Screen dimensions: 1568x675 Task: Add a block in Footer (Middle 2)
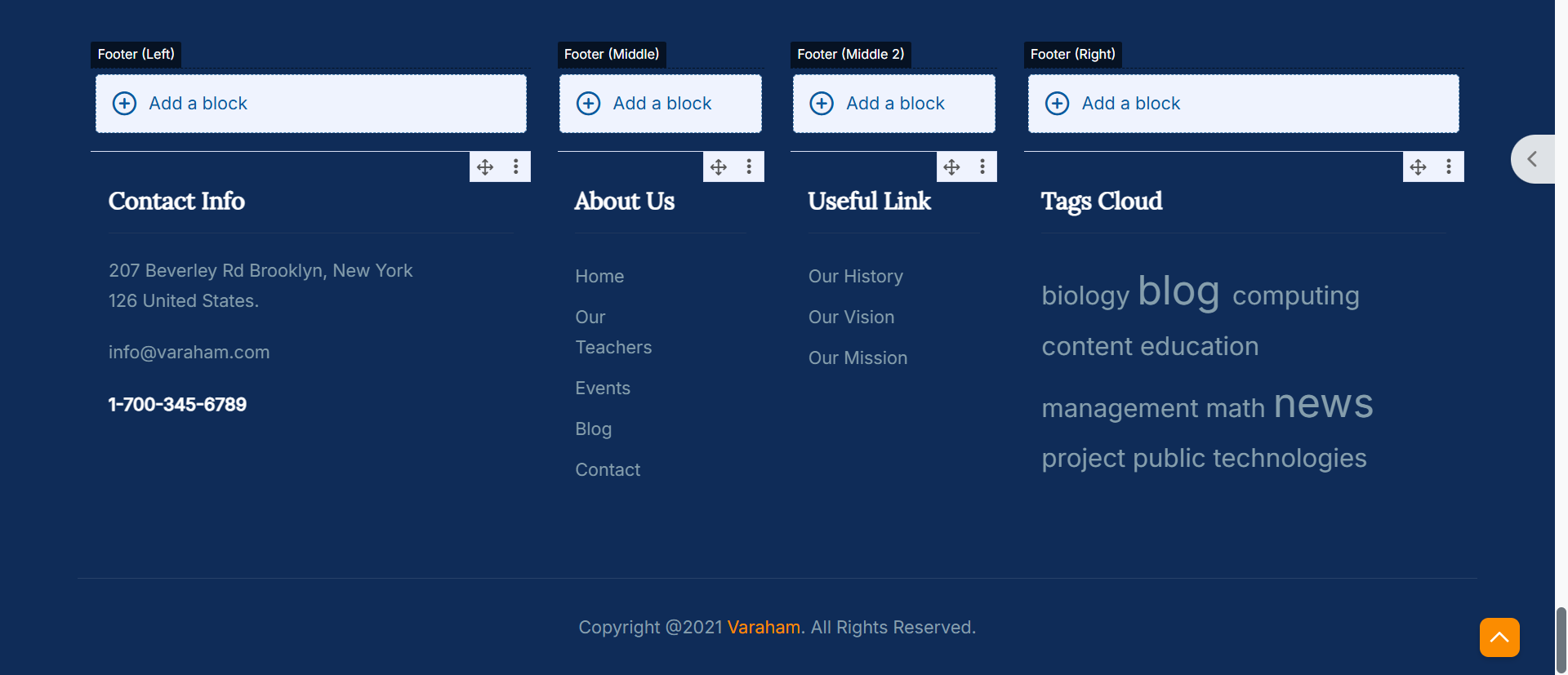[x=893, y=104]
